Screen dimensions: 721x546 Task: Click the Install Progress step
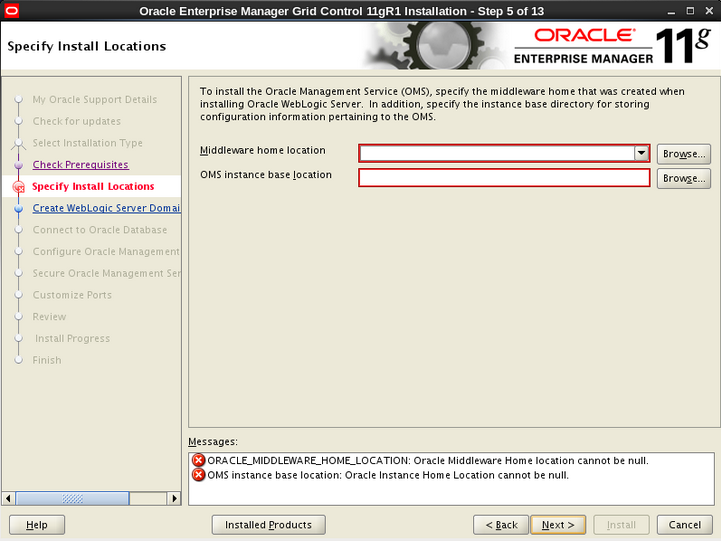coord(73,339)
